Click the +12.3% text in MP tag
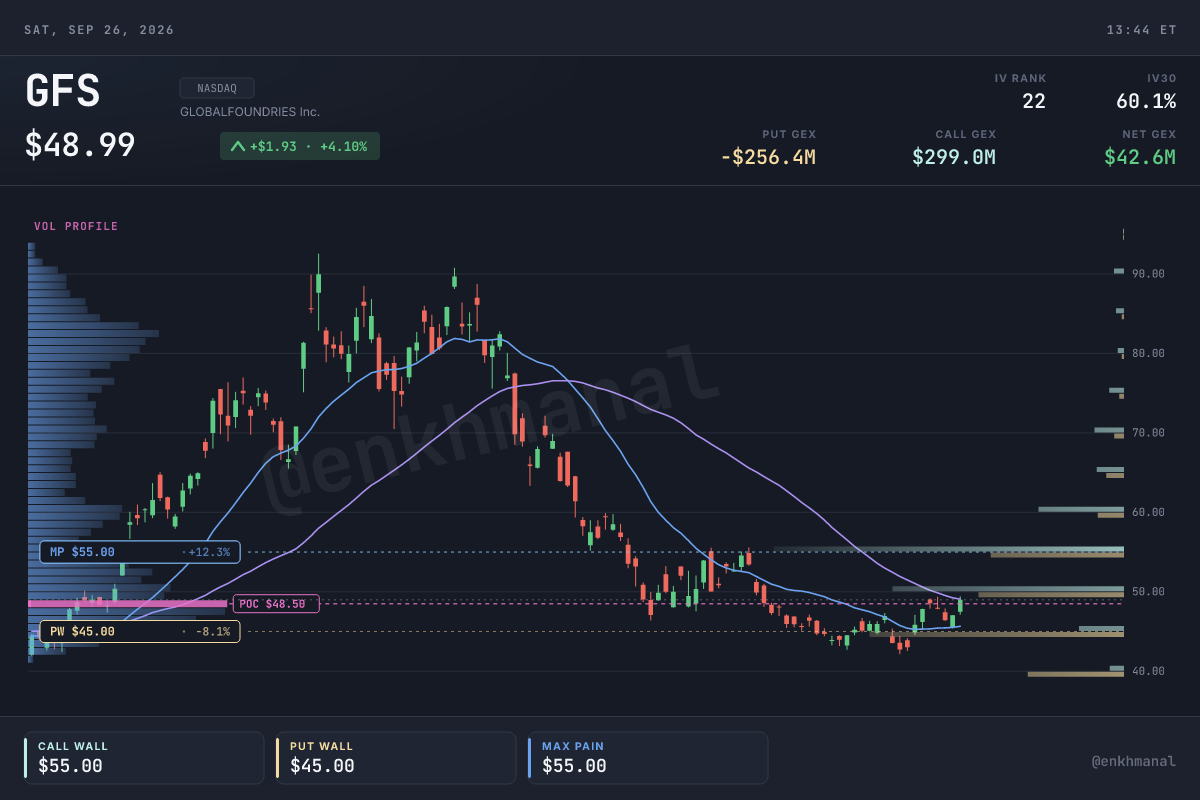 [x=209, y=552]
